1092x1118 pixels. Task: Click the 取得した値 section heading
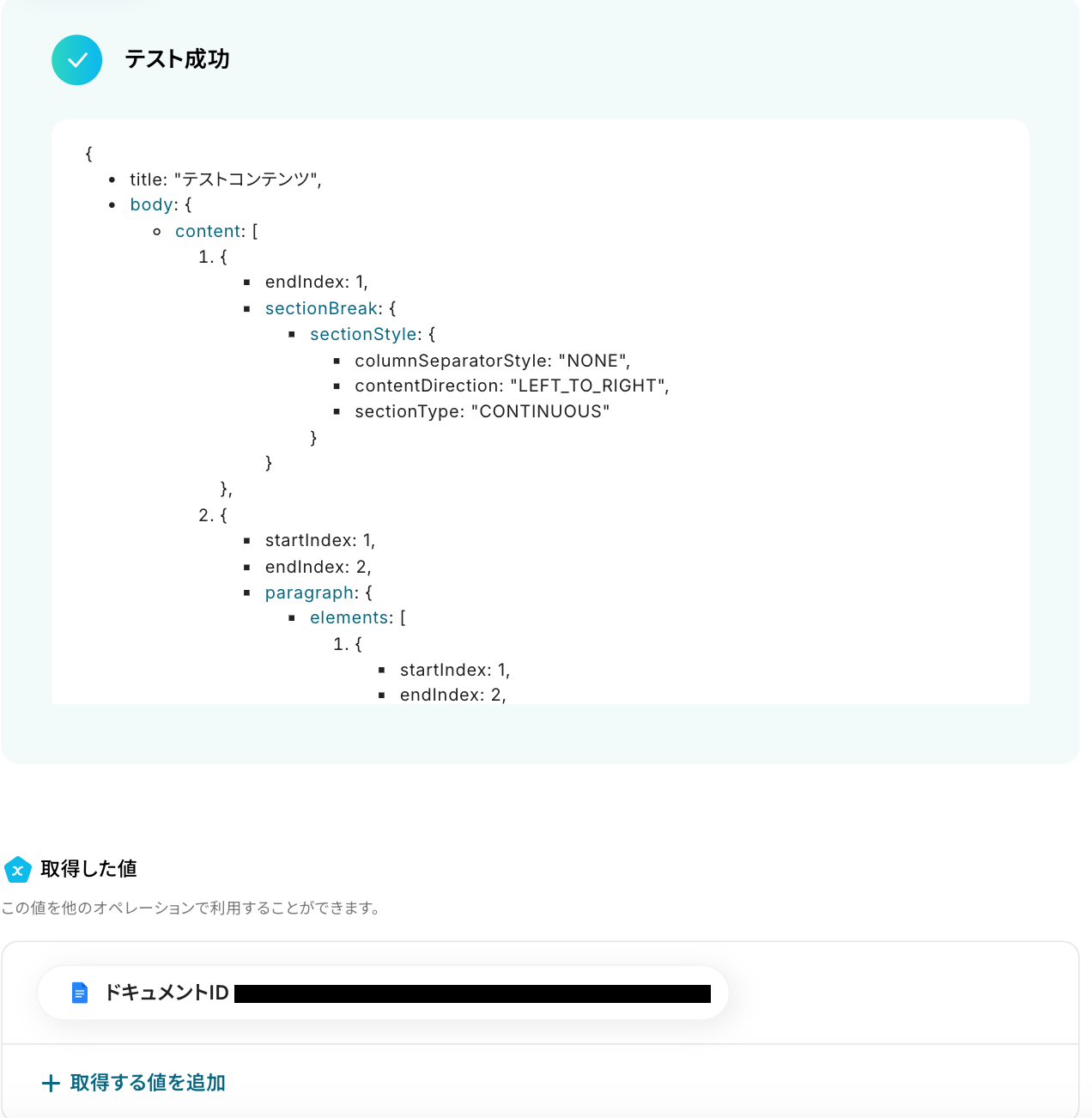tap(88, 869)
